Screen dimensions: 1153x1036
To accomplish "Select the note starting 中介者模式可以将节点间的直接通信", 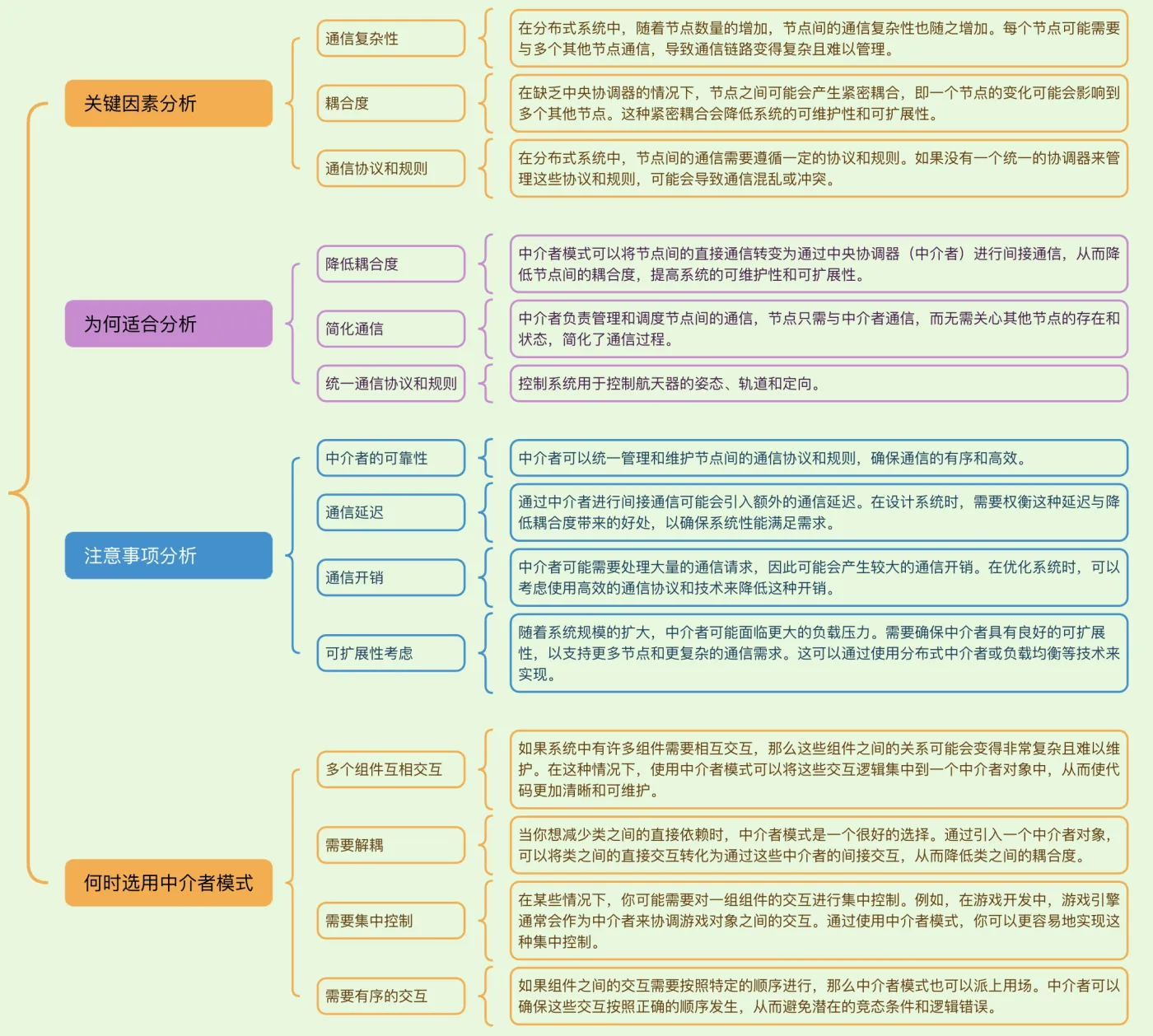I will pos(819,264).
